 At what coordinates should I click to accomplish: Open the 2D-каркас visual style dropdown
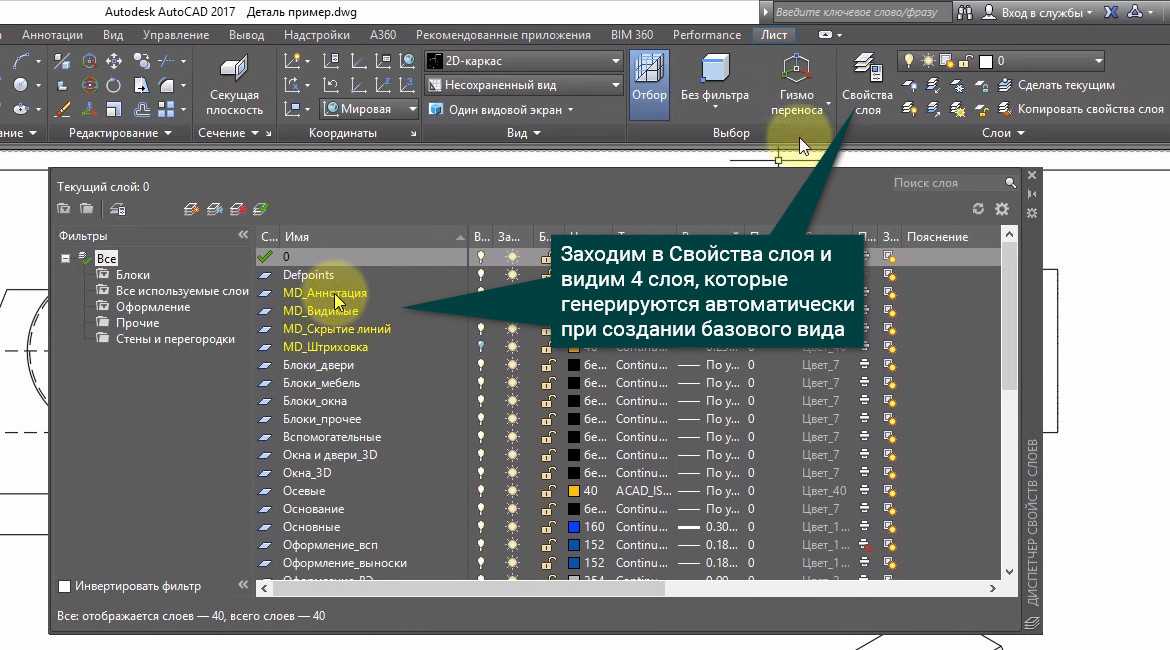point(524,61)
